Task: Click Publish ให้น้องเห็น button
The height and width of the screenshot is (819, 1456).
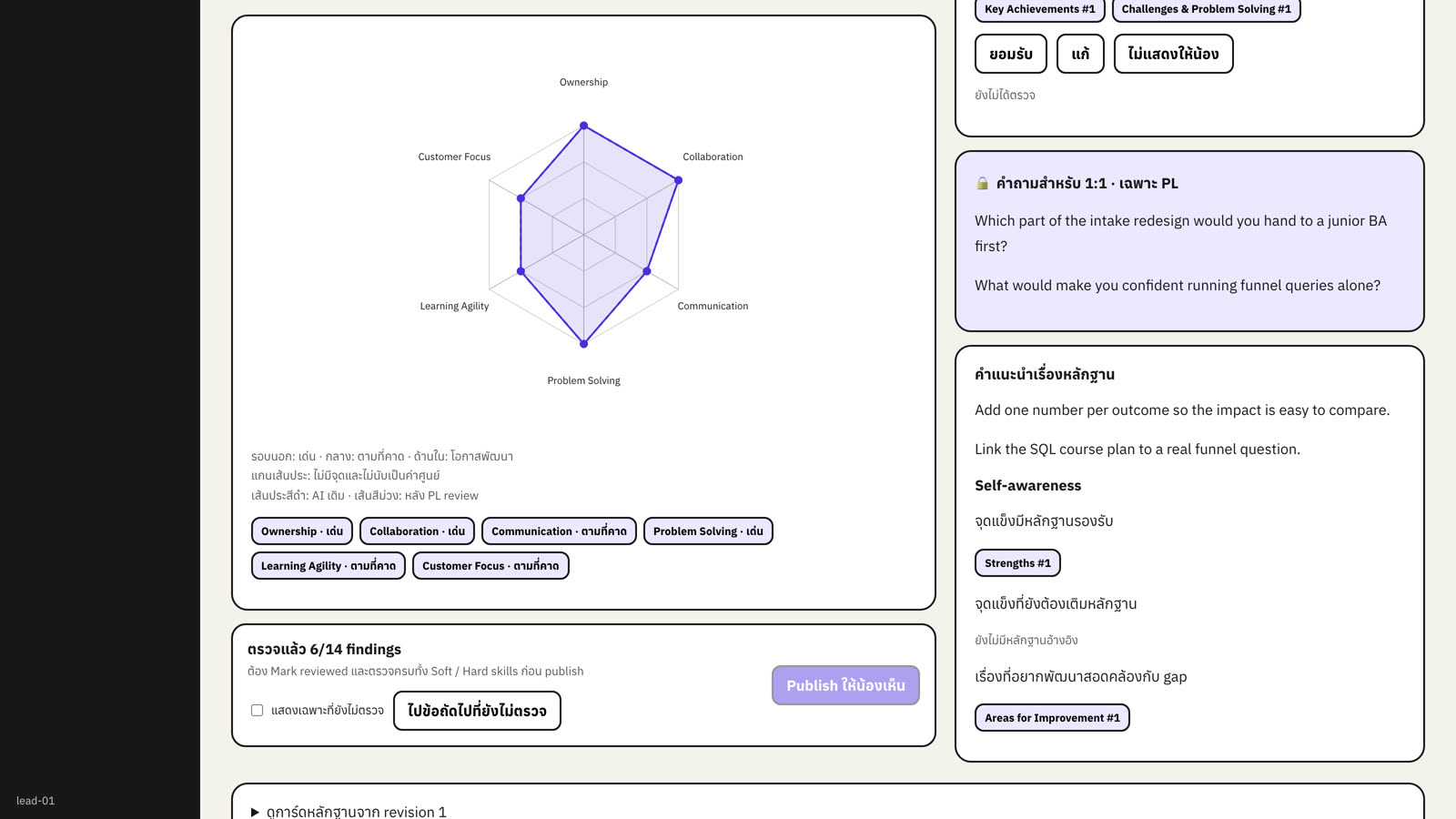Action: click(845, 685)
